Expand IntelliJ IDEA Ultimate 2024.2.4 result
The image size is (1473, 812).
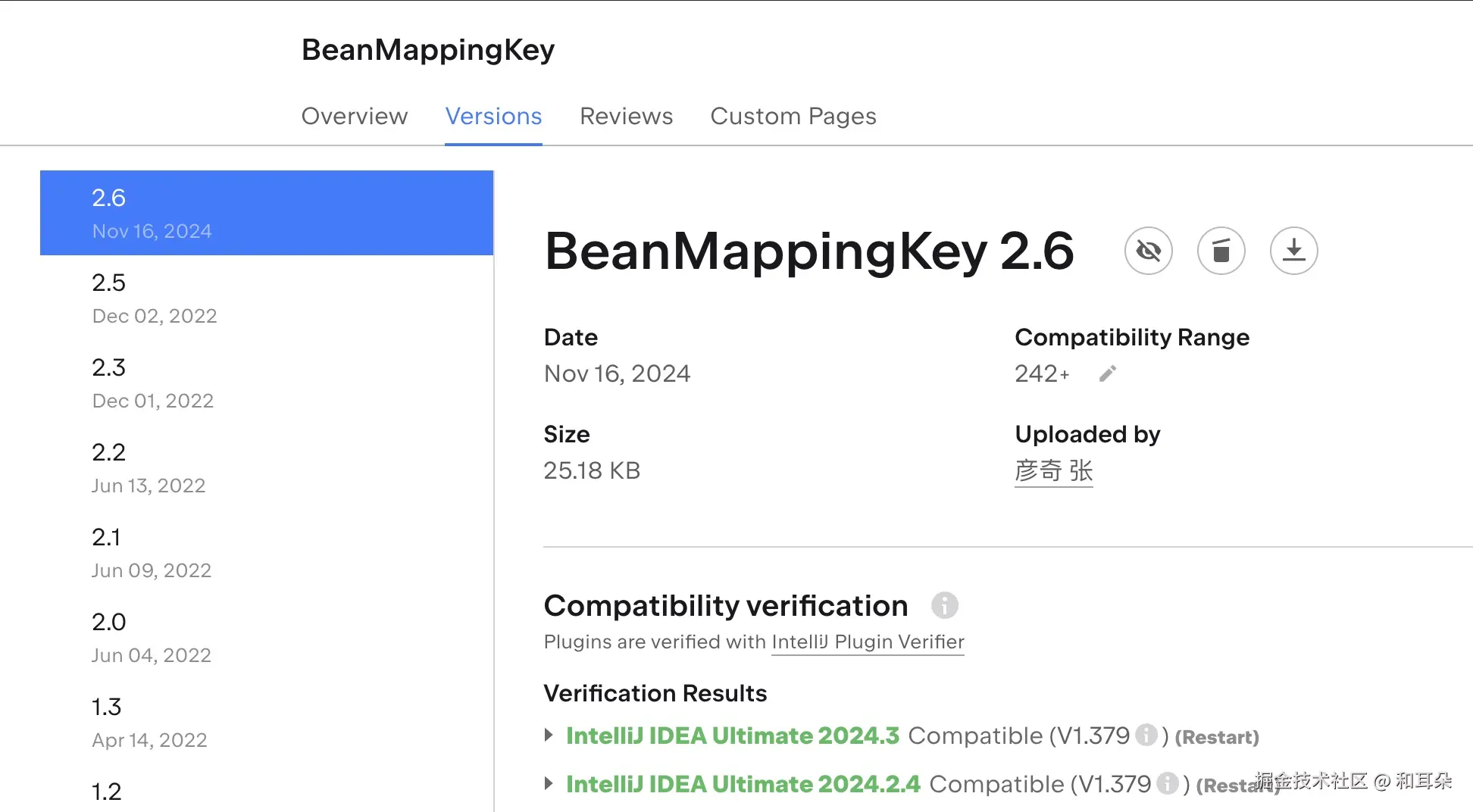click(x=549, y=783)
